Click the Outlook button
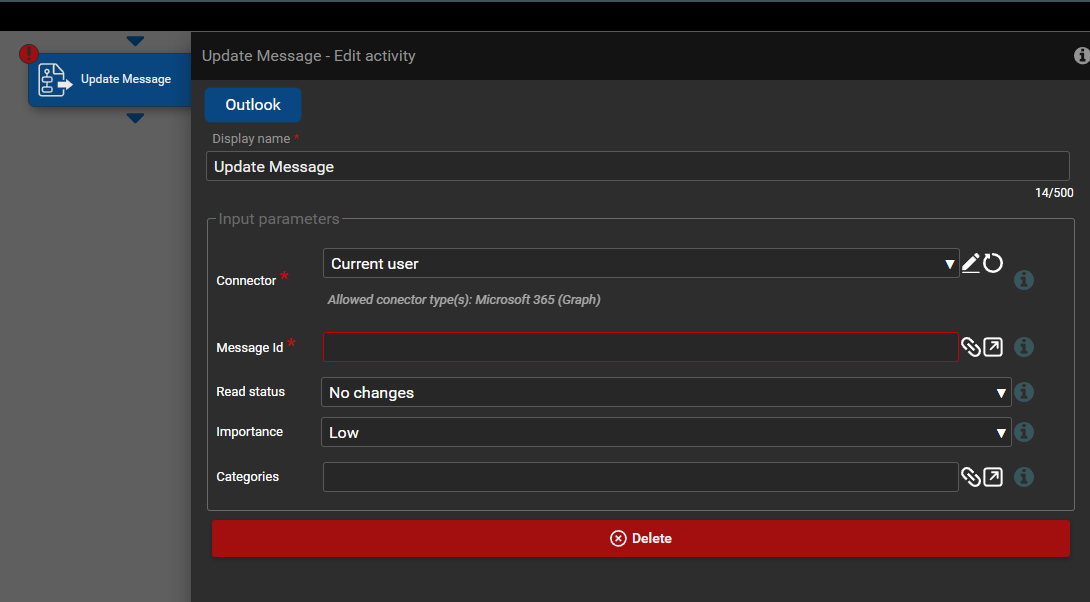The image size is (1090, 602). tap(253, 105)
